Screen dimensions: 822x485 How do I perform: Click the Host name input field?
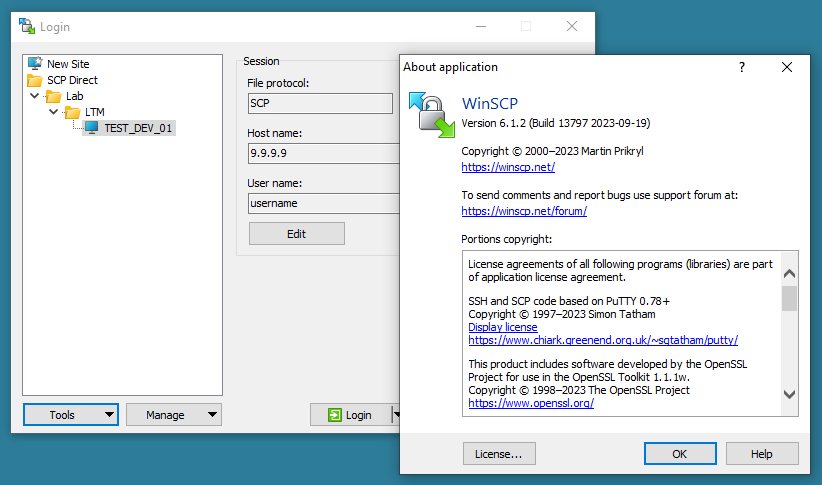320,153
